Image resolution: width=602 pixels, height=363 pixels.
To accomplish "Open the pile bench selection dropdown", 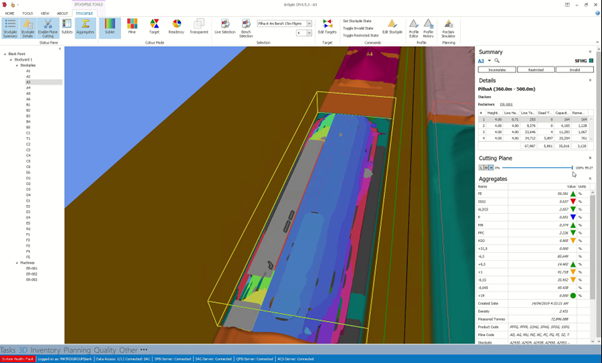I will (284, 23).
